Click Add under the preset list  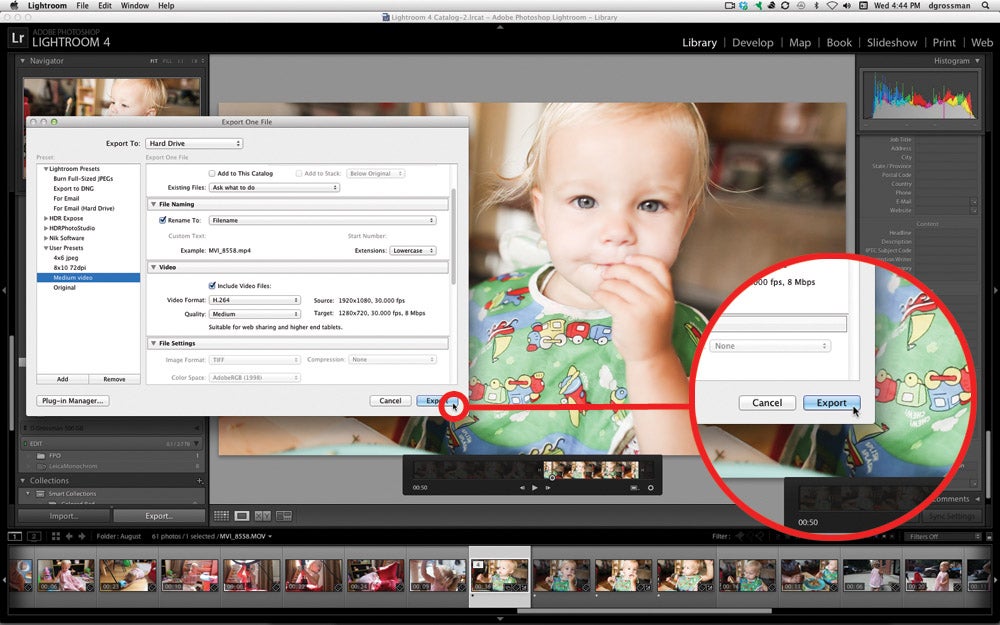pyautogui.click(x=62, y=379)
